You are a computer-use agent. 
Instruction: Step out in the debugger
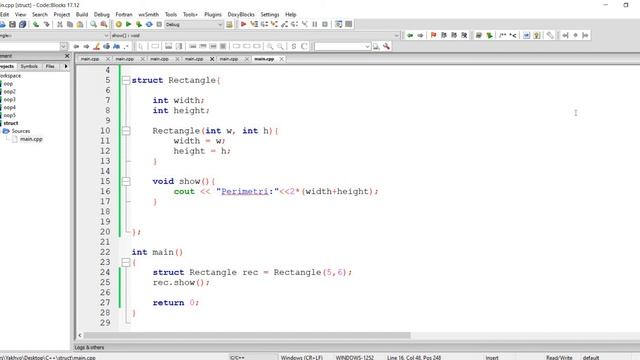(284, 24)
